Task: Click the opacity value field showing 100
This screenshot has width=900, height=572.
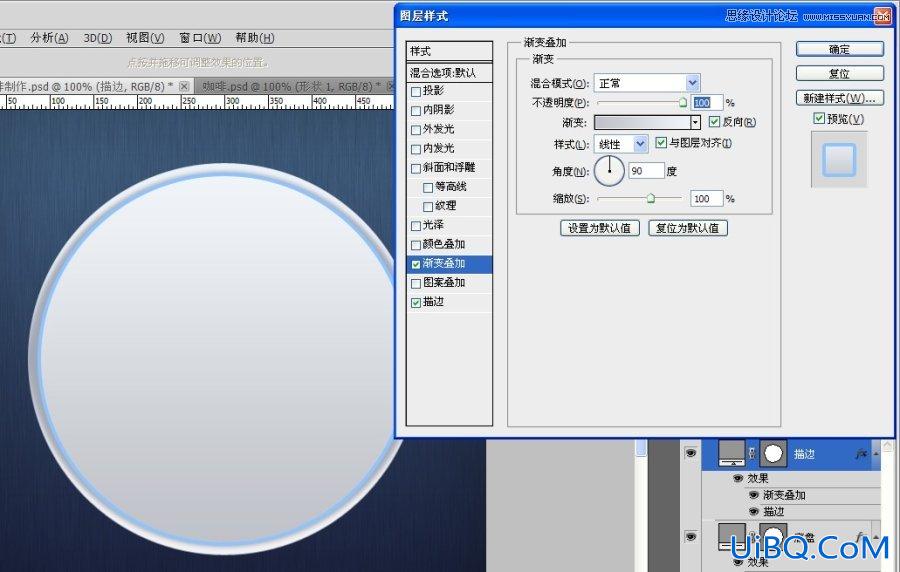Action: [x=706, y=103]
